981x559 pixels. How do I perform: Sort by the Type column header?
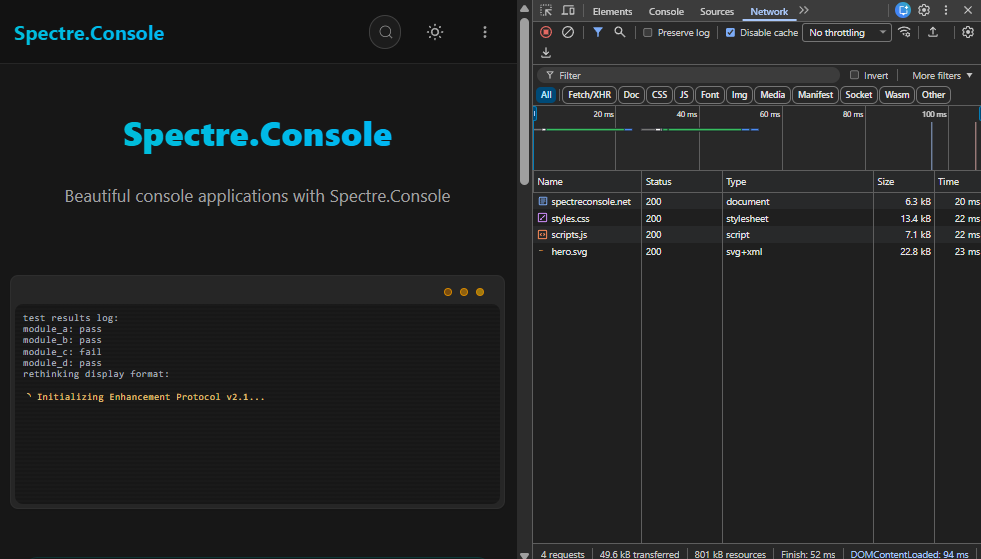pyautogui.click(x=798, y=182)
